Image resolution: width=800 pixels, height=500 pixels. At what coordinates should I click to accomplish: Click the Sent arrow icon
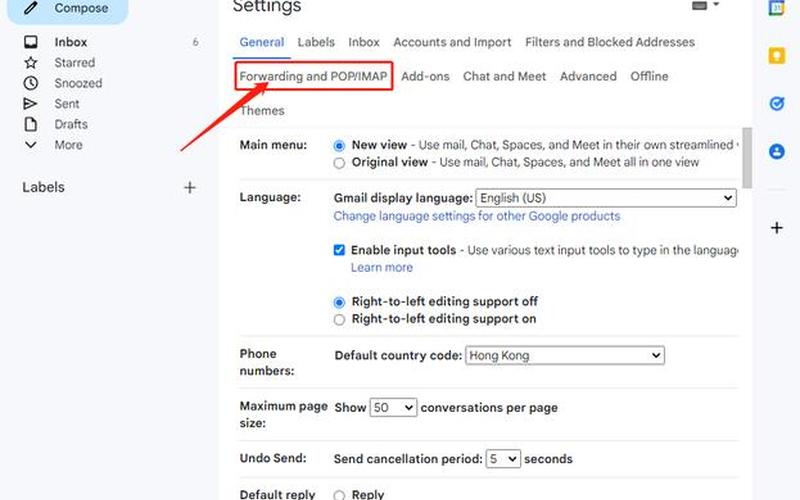[31, 104]
